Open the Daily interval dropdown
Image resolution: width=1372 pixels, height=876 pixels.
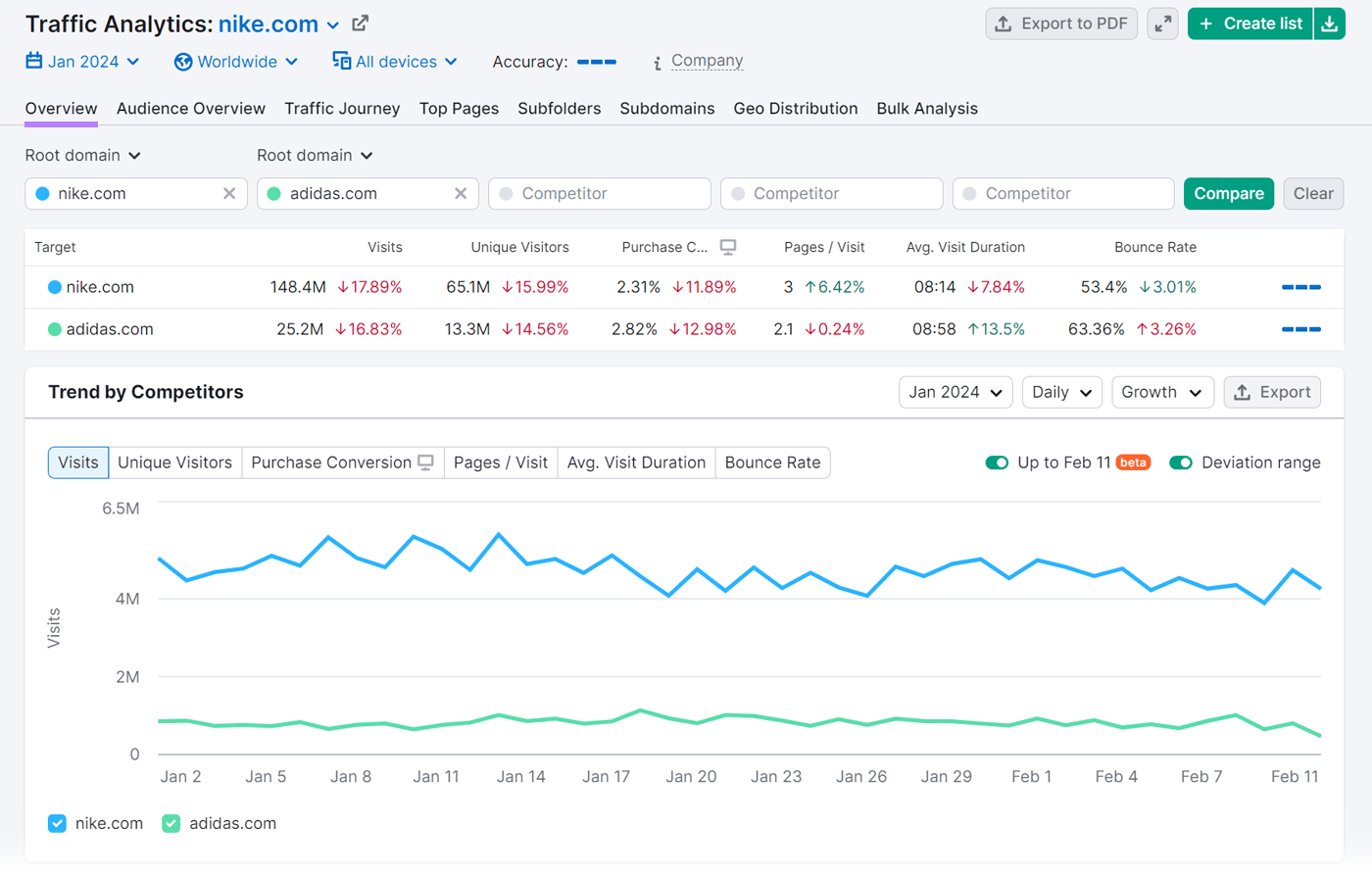(x=1061, y=391)
